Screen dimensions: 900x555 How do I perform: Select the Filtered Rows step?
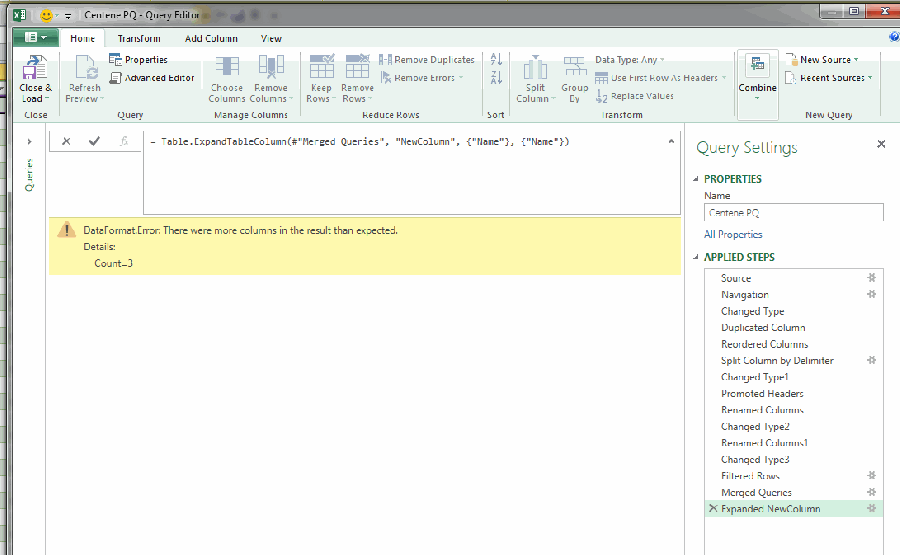pos(750,475)
